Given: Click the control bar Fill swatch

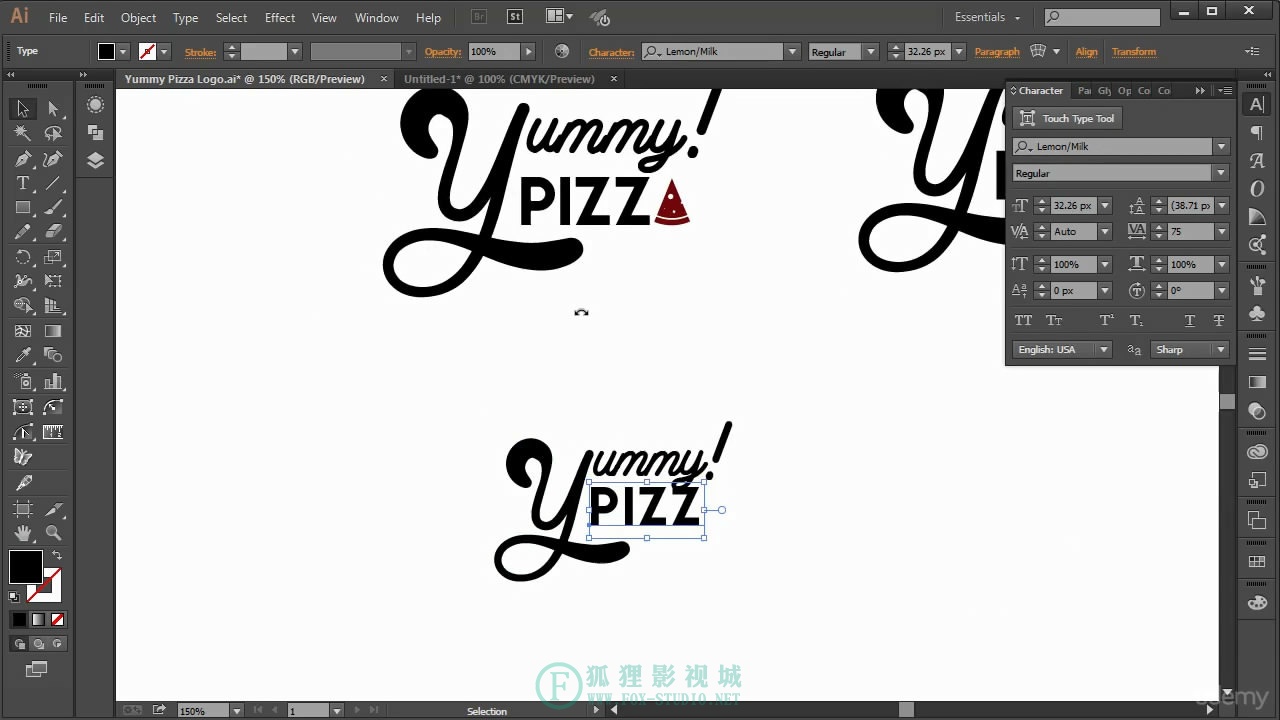Looking at the screenshot, I should 106,52.
